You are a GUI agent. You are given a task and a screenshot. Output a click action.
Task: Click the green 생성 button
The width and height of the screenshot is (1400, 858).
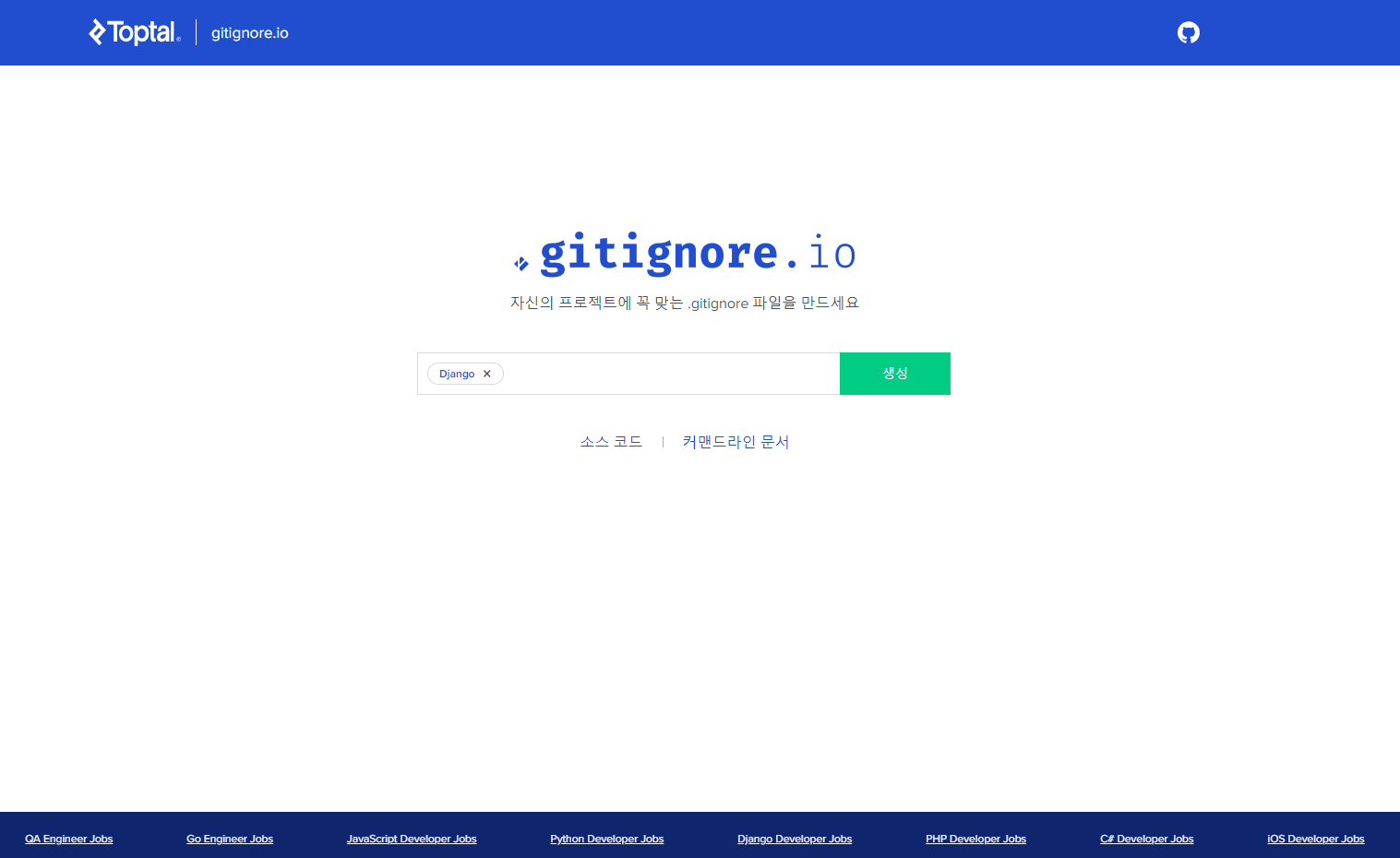[x=895, y=374]
